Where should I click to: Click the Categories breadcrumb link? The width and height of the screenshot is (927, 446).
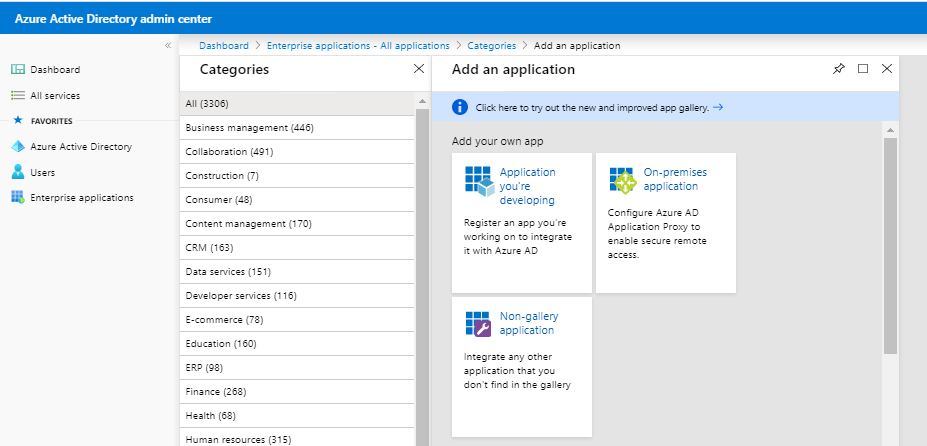pos(491,46)
